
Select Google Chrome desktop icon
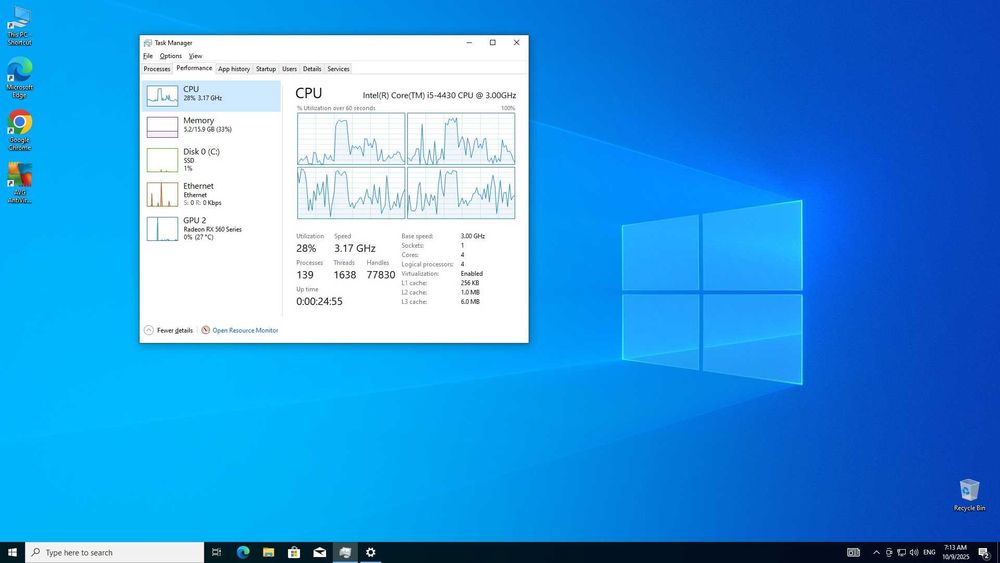tap(19, 131)
